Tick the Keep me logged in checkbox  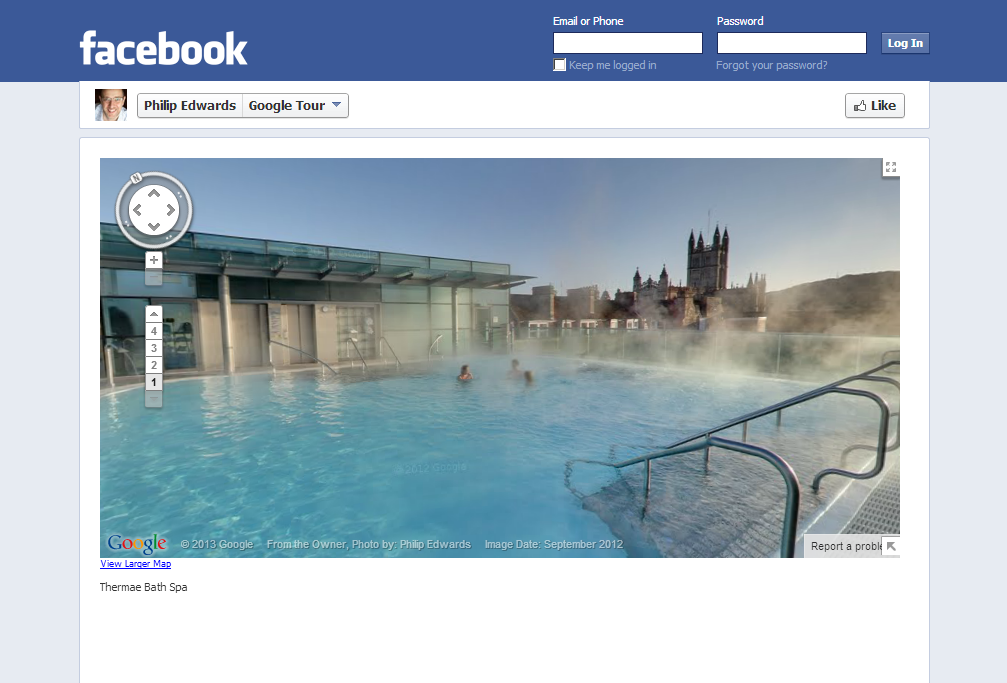560,65
